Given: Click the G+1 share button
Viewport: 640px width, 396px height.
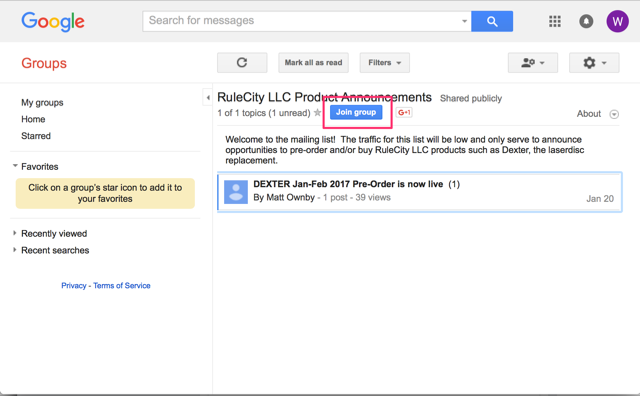Looking at the screenshot, I should point(404,112).
